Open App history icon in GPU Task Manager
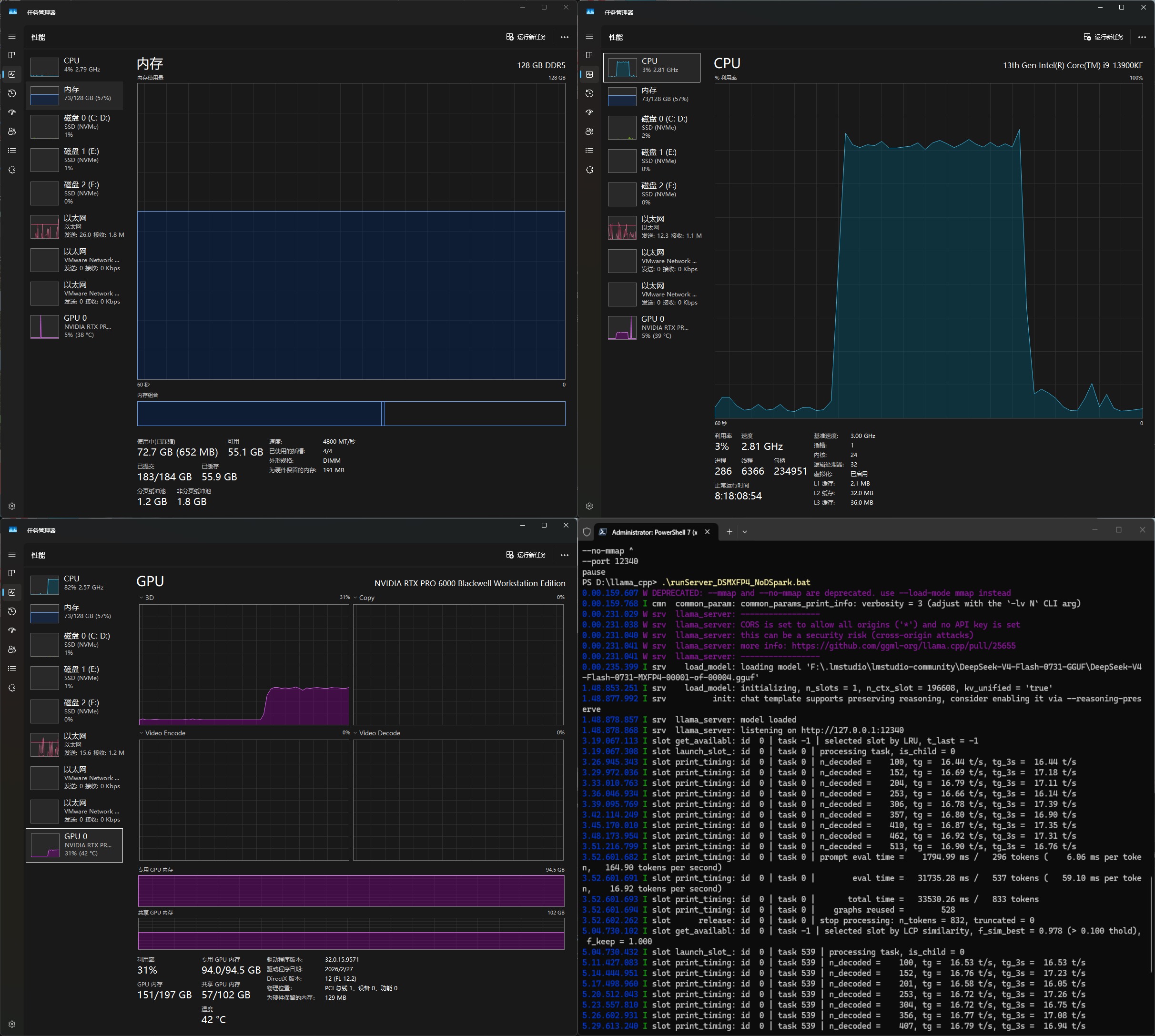Image resolution: width=1155 pixels, height=1036 pixels. (12, 611)
